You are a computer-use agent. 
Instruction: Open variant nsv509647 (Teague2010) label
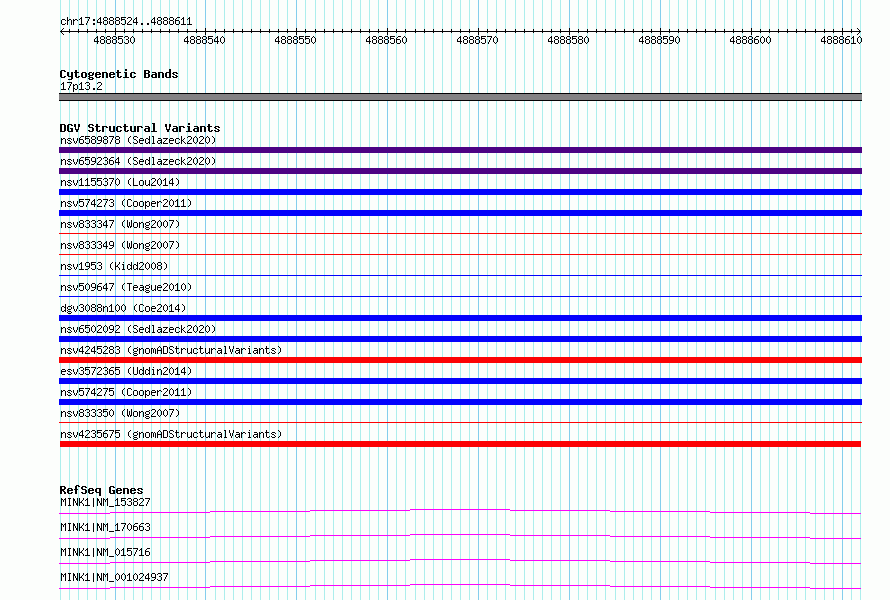126,287
